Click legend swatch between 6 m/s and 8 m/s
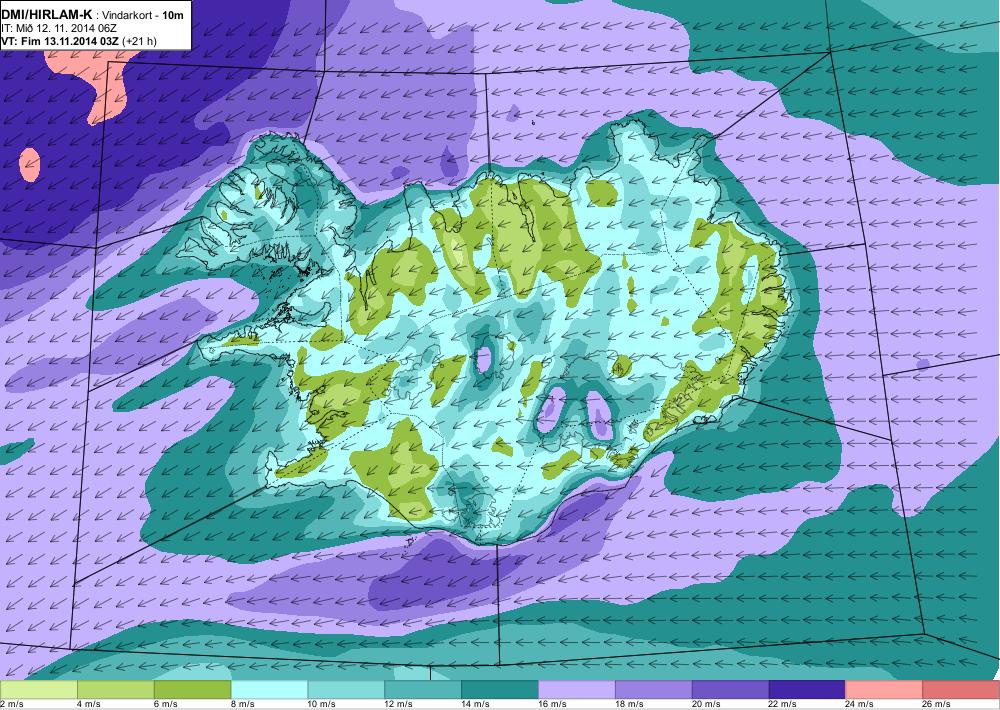 pos(193,690)
